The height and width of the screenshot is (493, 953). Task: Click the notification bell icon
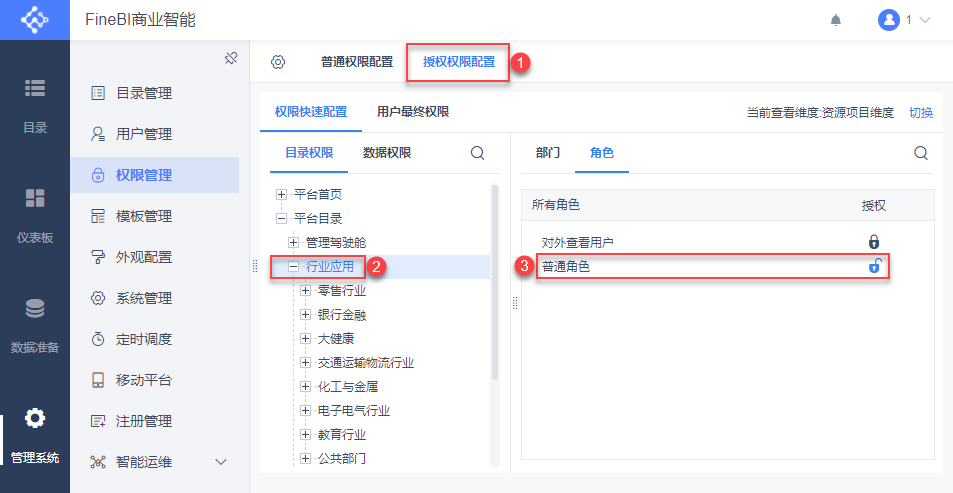836,21
